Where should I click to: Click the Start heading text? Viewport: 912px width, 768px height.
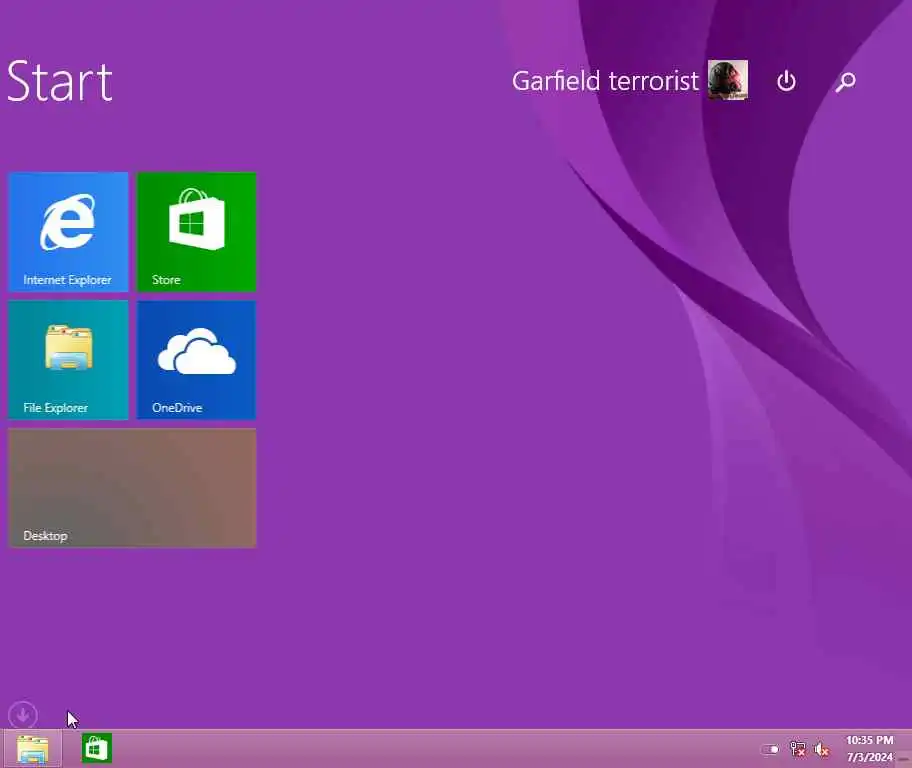point(60,81)
